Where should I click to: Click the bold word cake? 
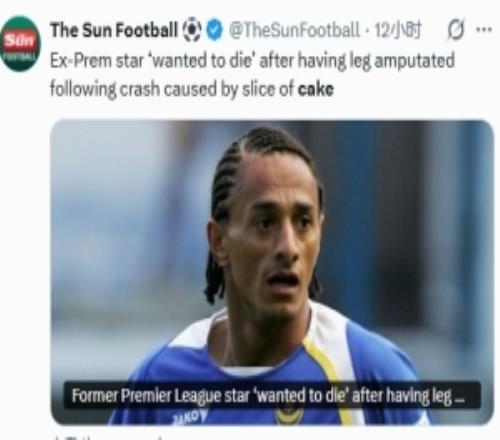pos(315,89)
